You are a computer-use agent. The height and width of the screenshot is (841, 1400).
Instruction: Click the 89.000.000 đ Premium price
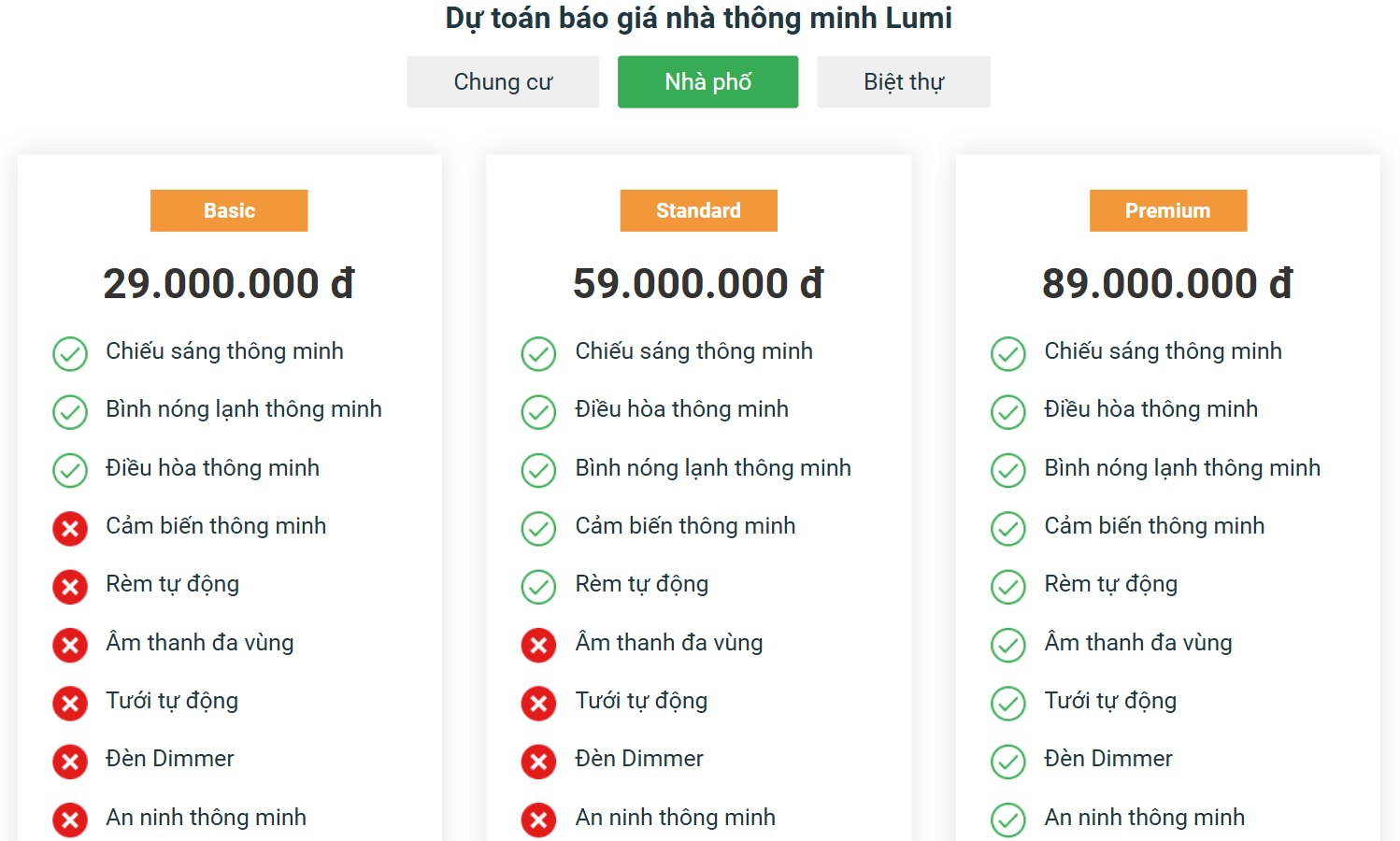tap(1167, 284)
